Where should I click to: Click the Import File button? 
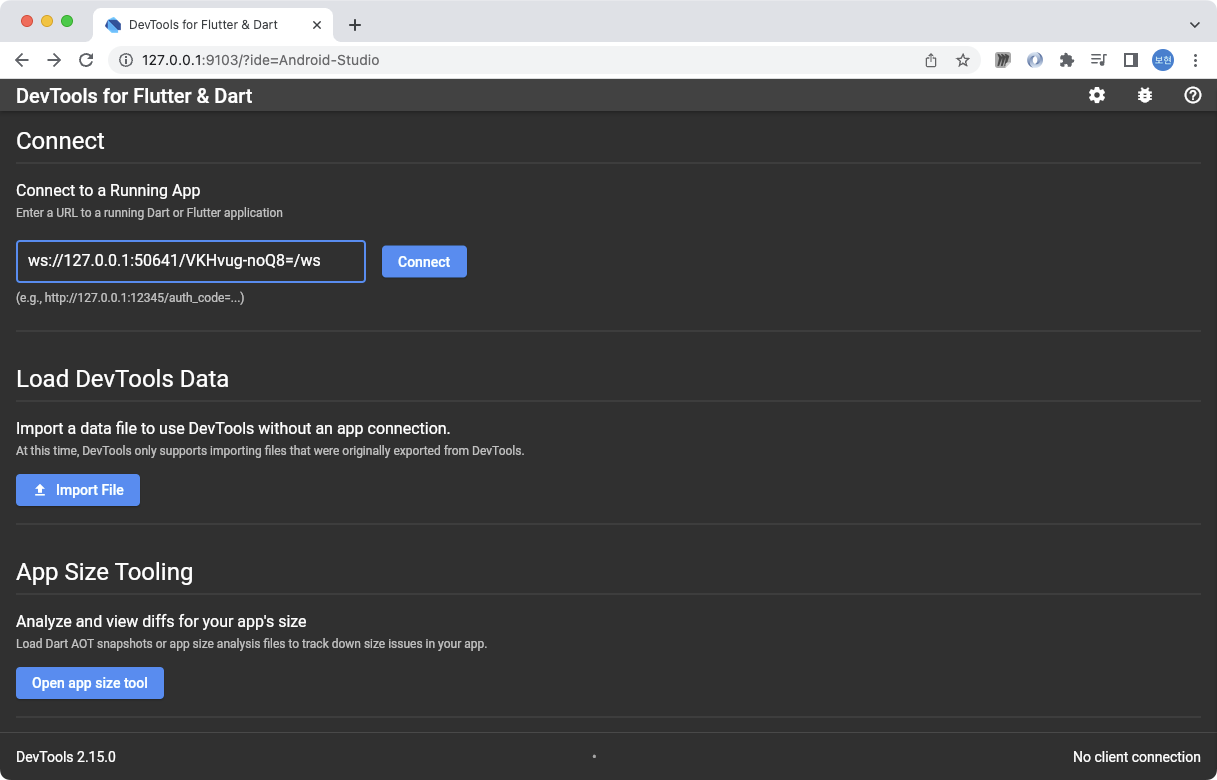pyautogui.click(x=78, y=490)
